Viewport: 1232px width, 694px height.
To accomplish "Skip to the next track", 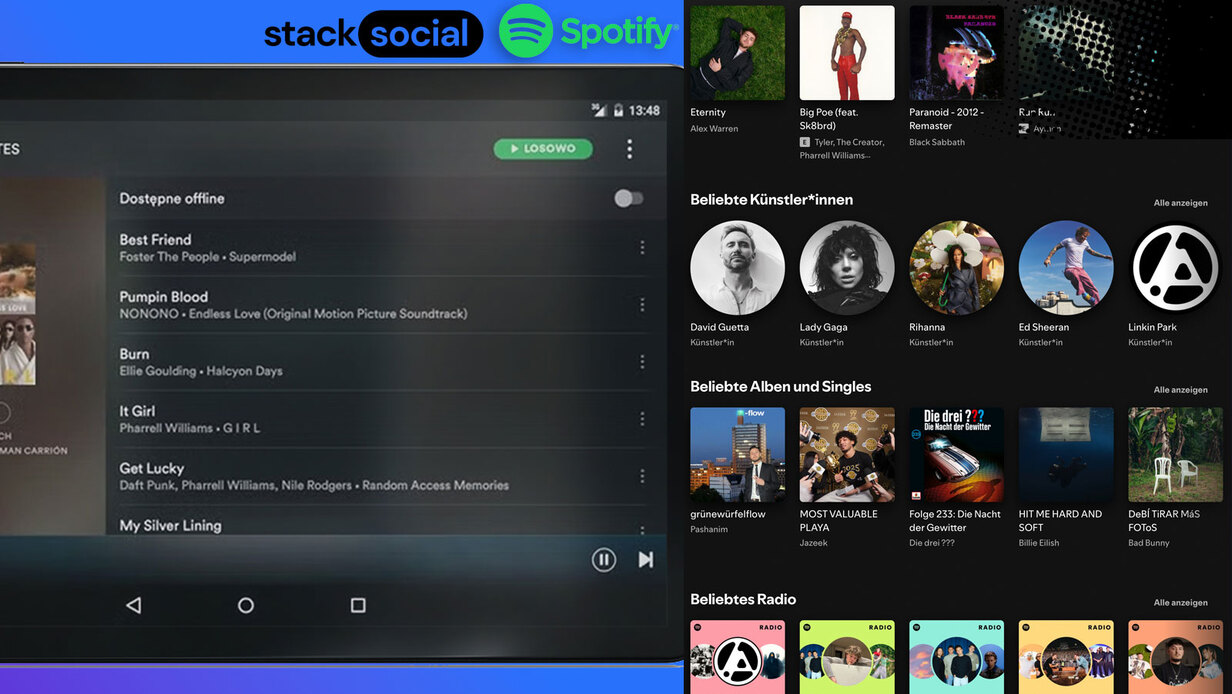I will (x=646, y=560).
